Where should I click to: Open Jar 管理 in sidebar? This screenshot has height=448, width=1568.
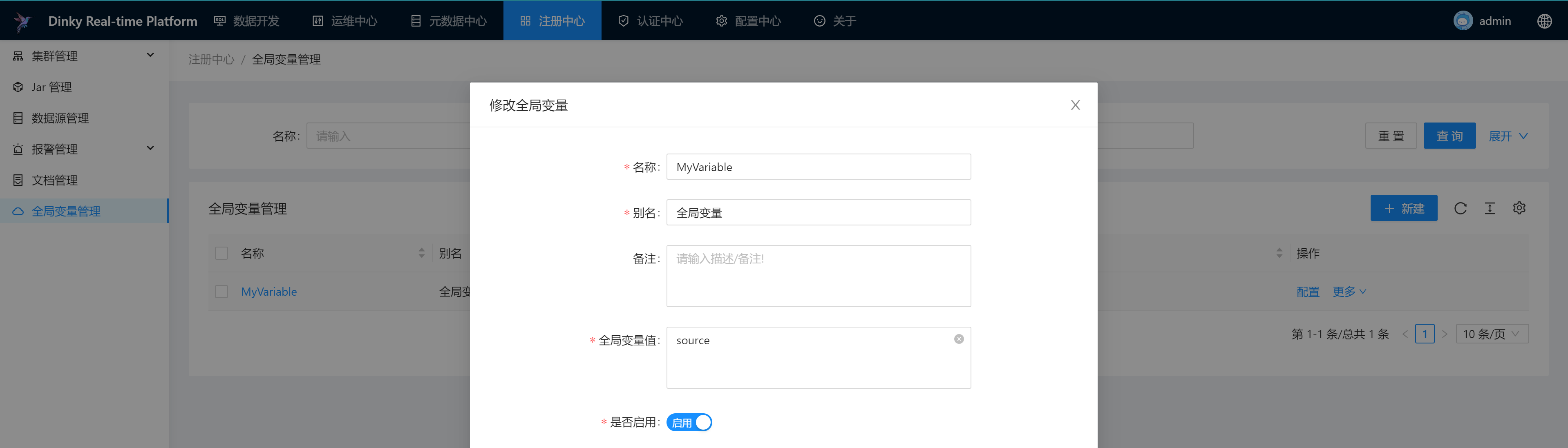tap(52, 87)
